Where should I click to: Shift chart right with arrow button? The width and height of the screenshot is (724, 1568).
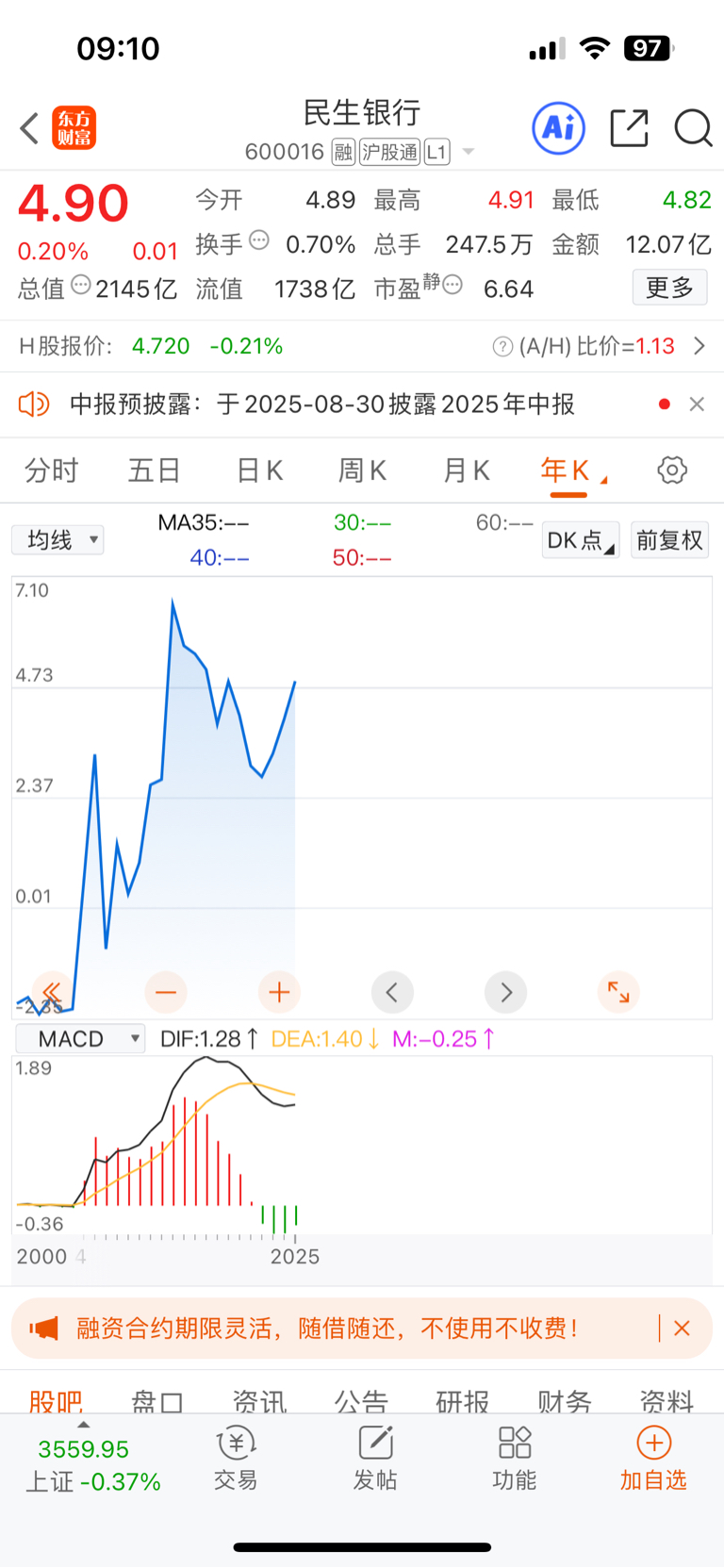point(506,992)
